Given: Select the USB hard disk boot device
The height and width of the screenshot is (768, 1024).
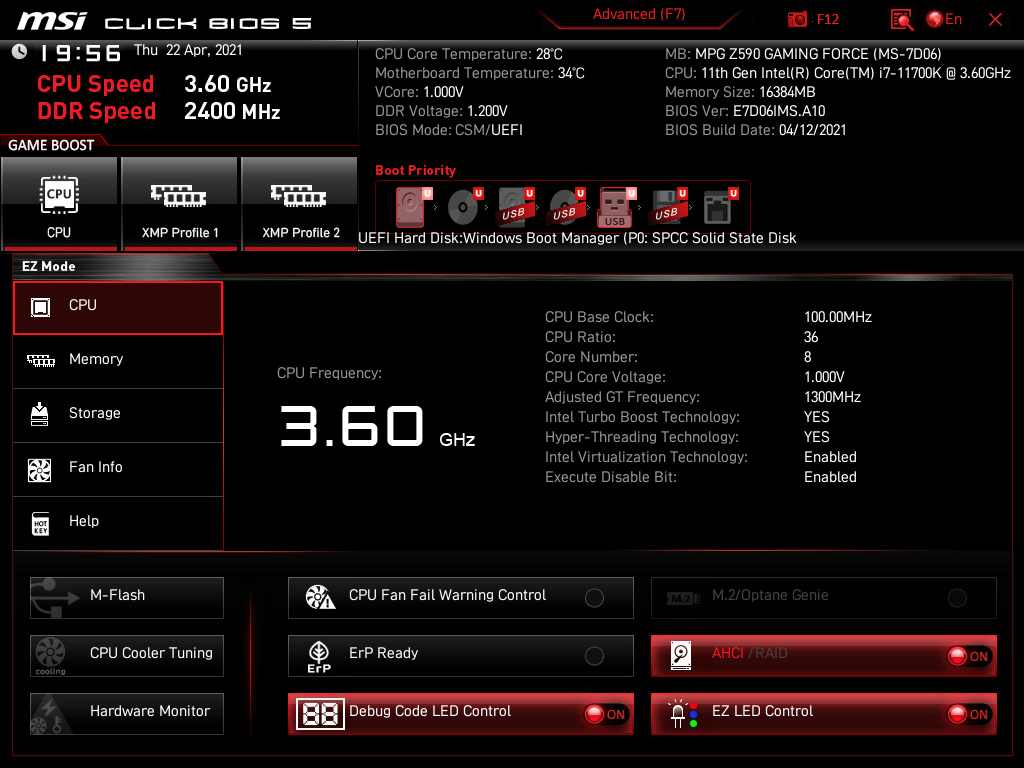Looking at the screenshot, I should pyautogui.click(x=515, y=206).
